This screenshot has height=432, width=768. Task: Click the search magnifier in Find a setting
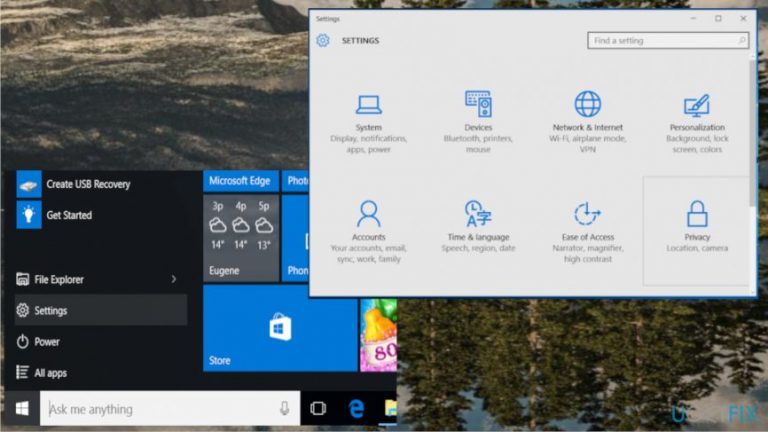tap(742, 40)
